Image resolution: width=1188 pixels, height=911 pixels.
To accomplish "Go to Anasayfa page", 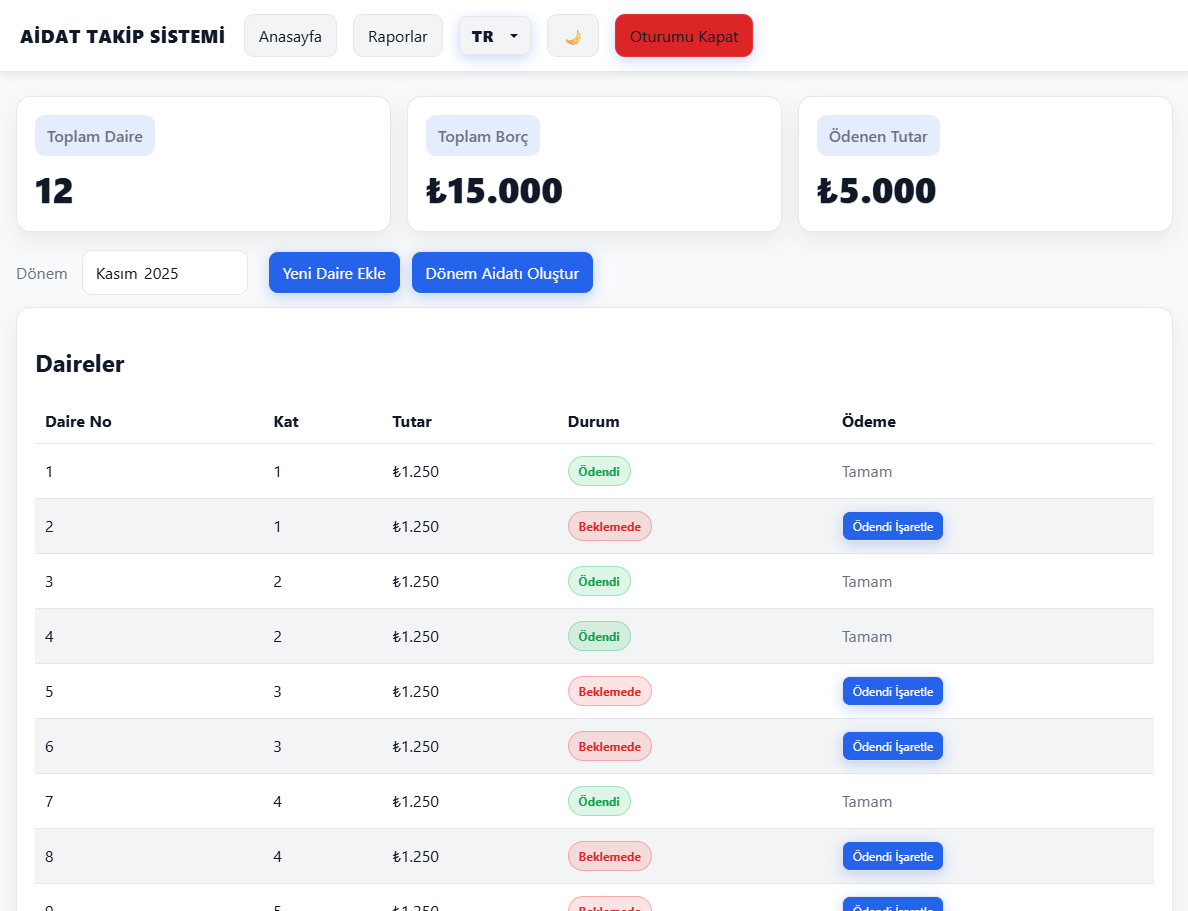I will tap(290, 36).
